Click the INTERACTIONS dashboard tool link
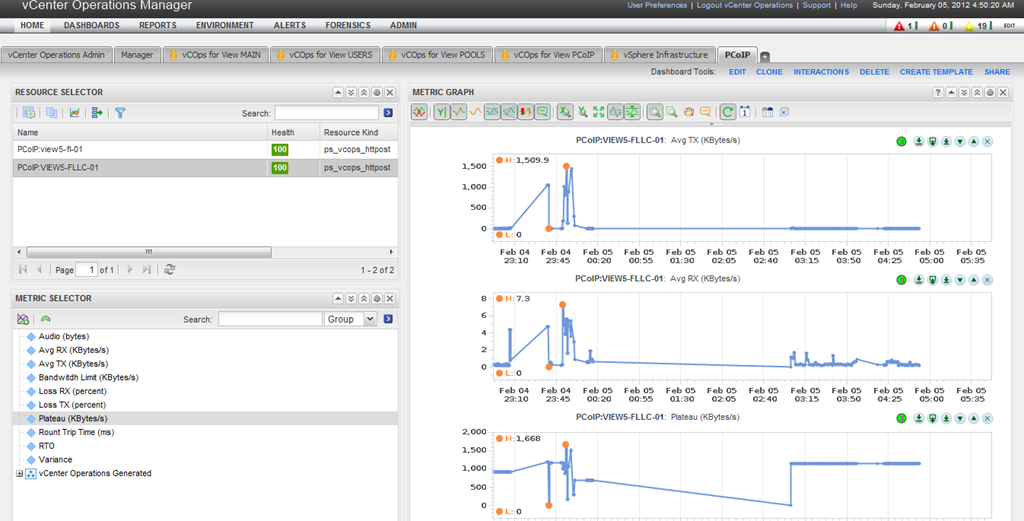The height and width of the screenshot is (521, 1024). [821, 72]
